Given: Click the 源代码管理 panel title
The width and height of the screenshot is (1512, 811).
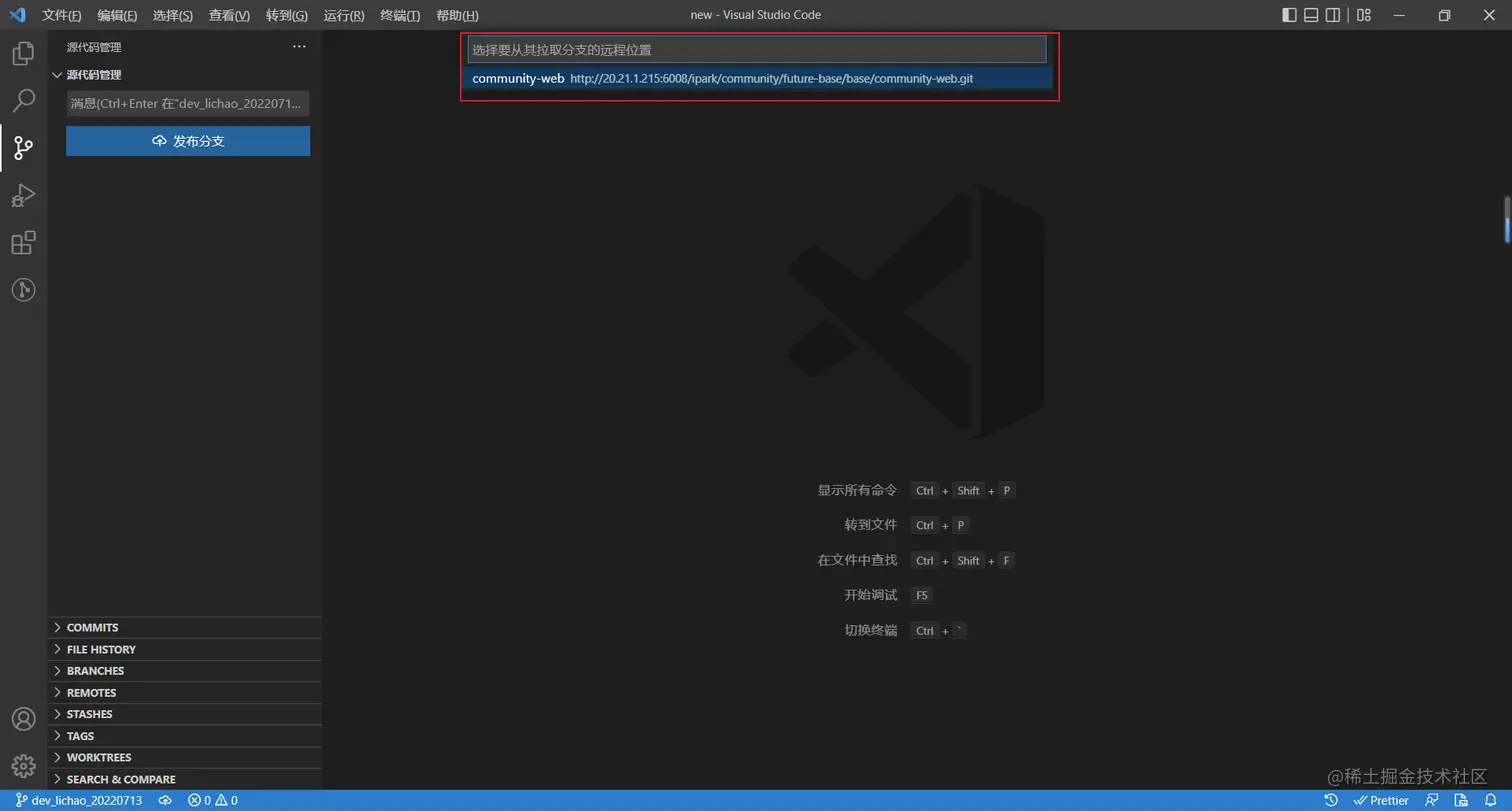Looking at the screenshot, I should click(94, 47).
